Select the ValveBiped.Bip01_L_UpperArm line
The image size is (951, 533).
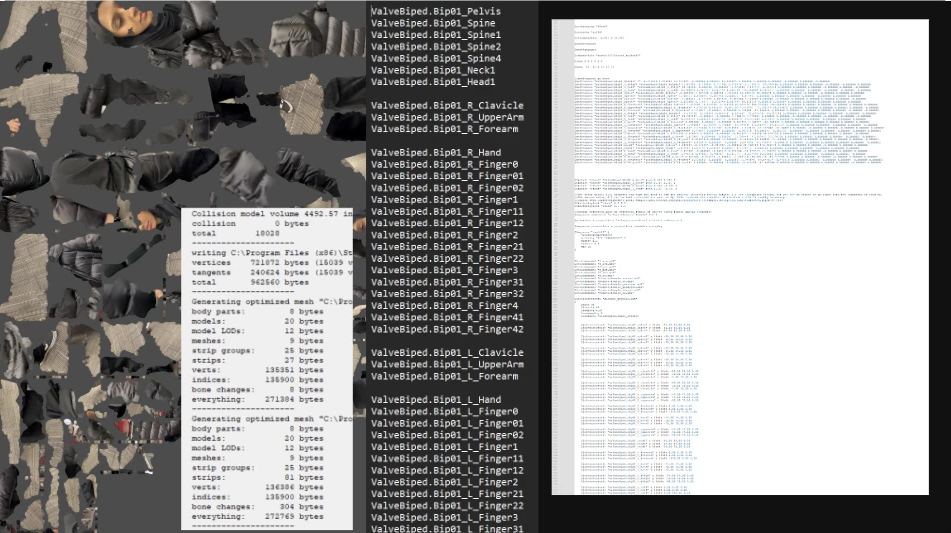[448, 364]
